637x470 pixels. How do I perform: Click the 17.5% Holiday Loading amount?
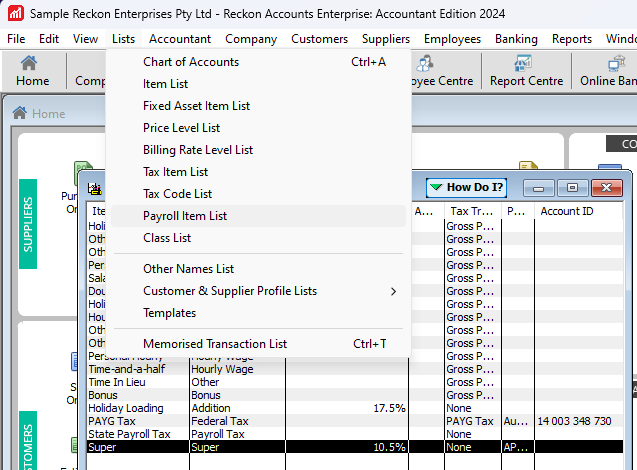click(389, 408)
